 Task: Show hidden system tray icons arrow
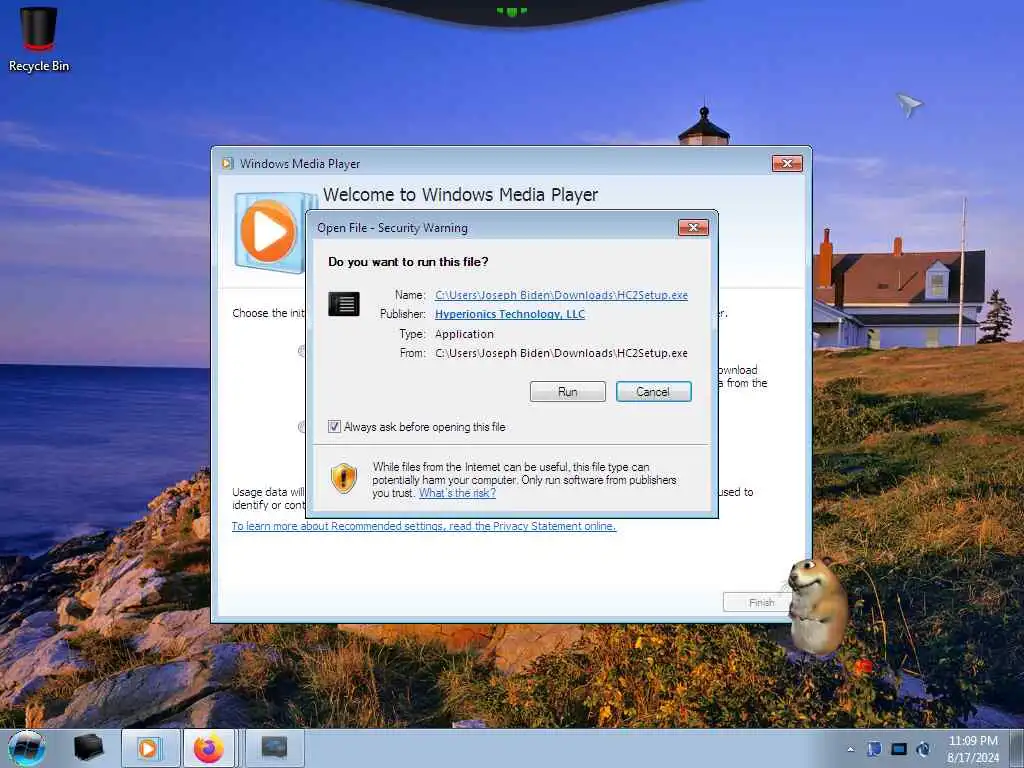850,749
